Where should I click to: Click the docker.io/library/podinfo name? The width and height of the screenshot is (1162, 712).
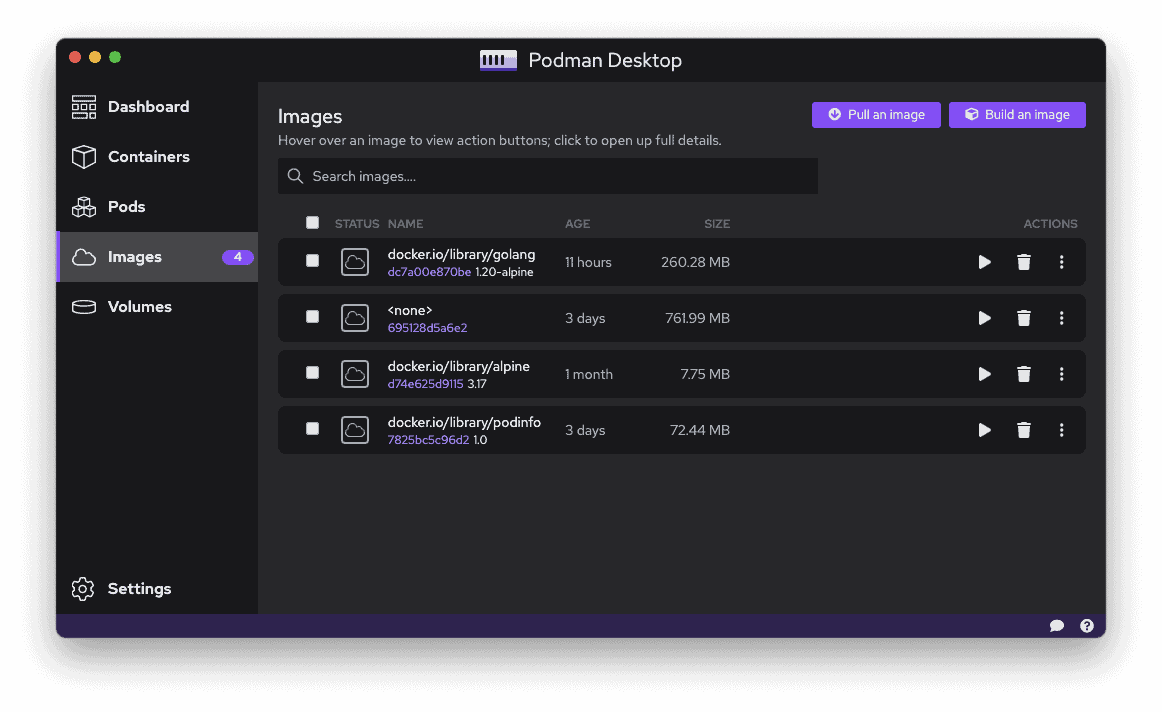pyautogui.click(x=464, y=422)
